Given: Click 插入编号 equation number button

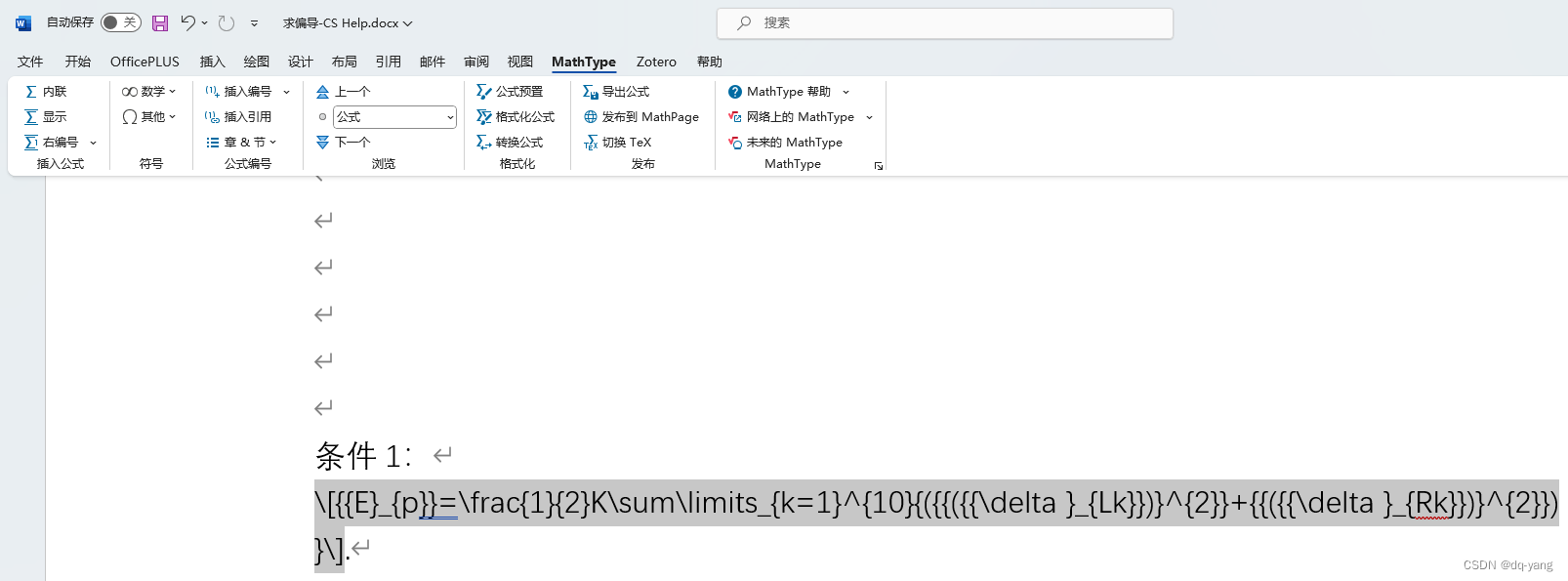Looking at the screenshot, I should tap(238, 91).
